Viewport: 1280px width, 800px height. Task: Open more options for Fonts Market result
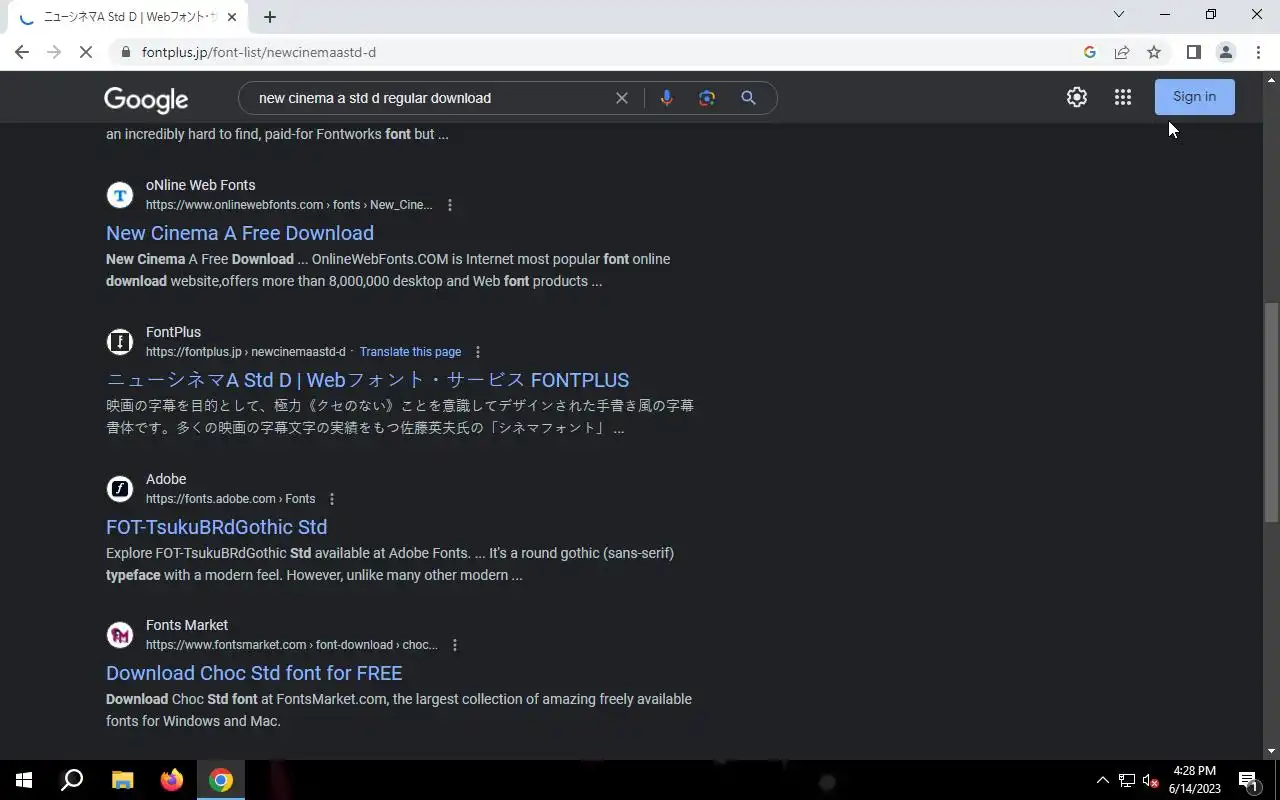pyautogui.click(x=455, y=645)
